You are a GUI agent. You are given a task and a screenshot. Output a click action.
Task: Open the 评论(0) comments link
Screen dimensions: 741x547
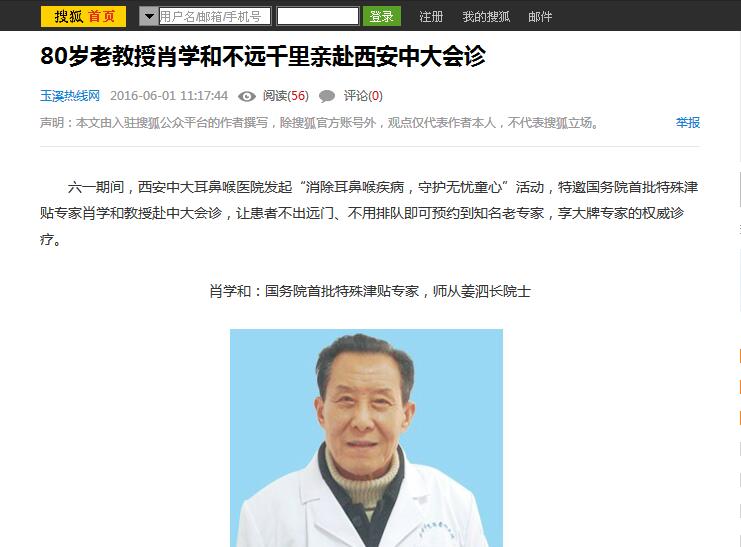(x=363, y=96)
